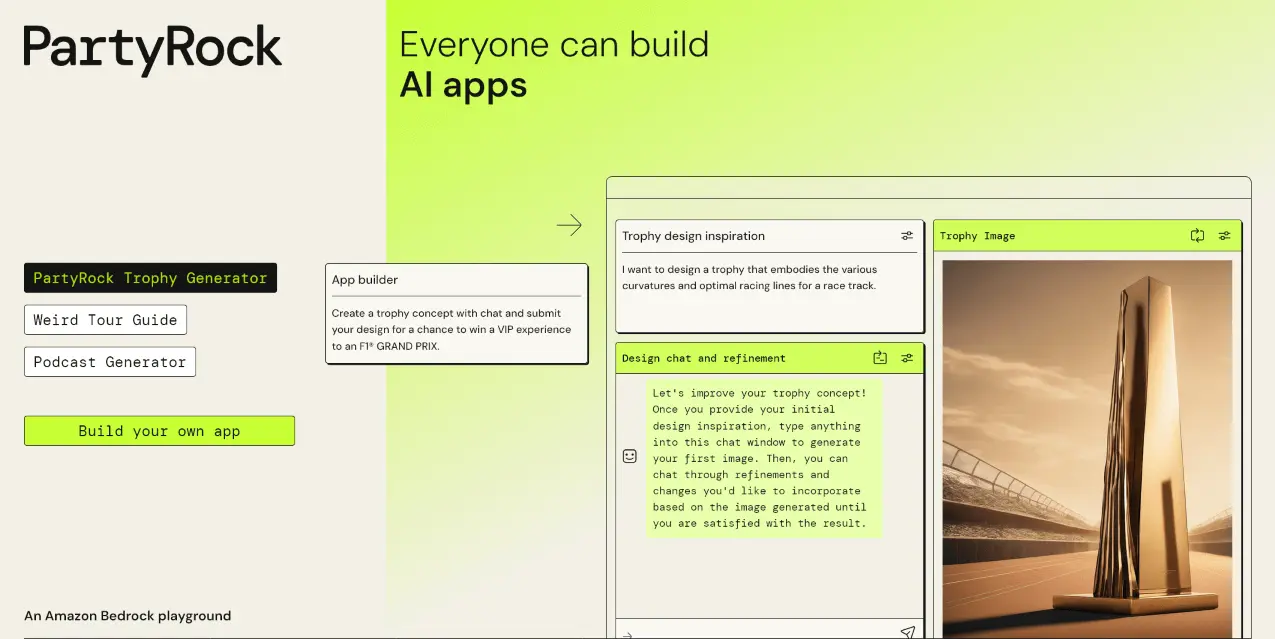This screenshot has width=1275, height=639.
Task: Switch to the Weird Tour Guide app
Action: (x=105, y=319)
